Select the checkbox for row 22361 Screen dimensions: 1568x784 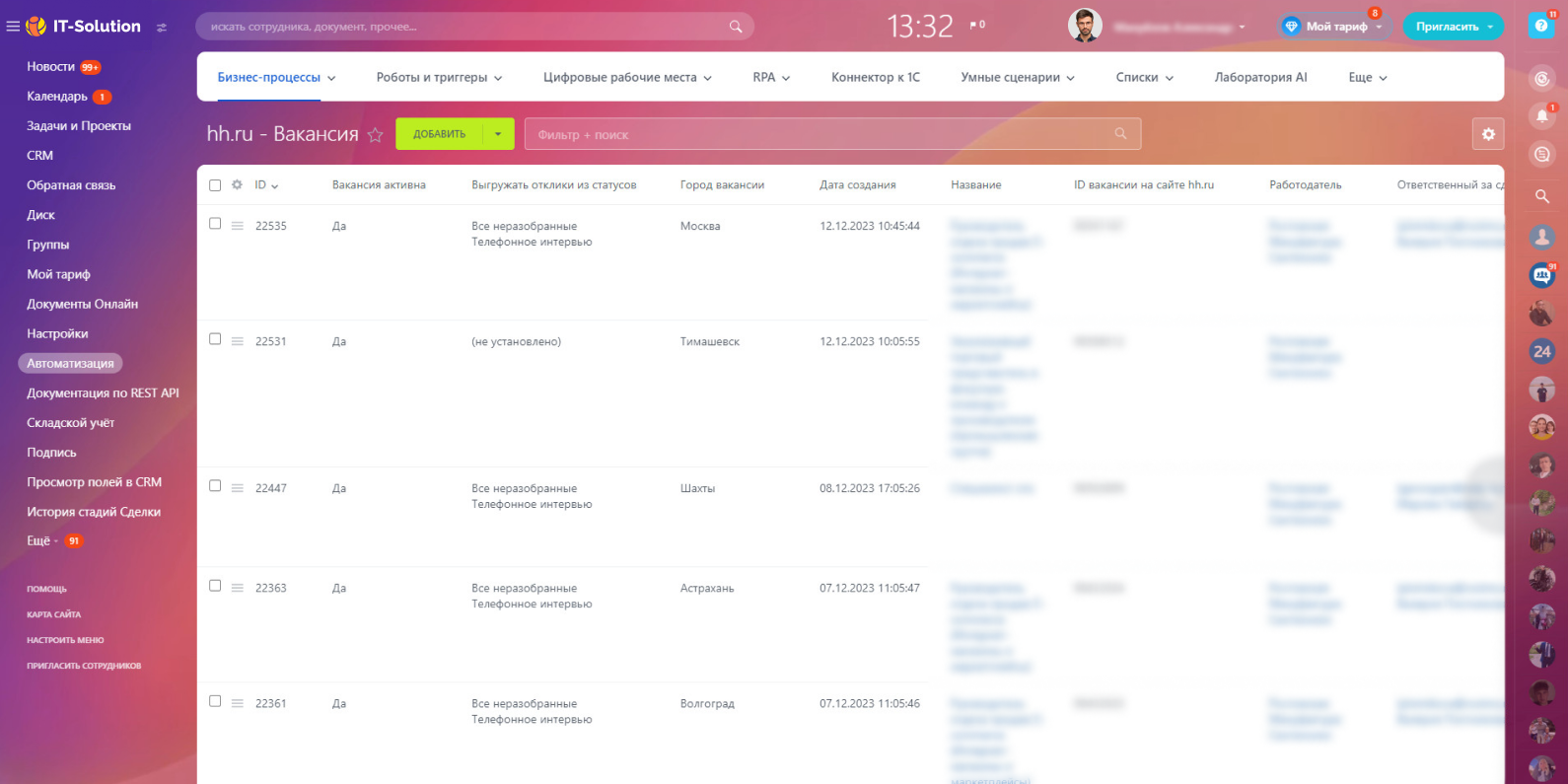pyautogui.click(x=215, y=701)
